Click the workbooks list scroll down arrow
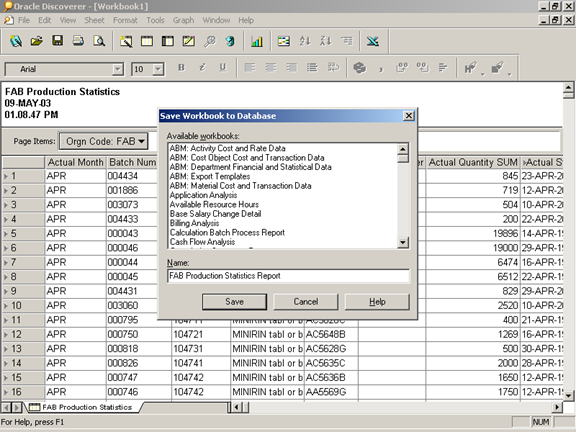Screen dimensions: 576x432 pyautogui.click(x=403, y=242)
